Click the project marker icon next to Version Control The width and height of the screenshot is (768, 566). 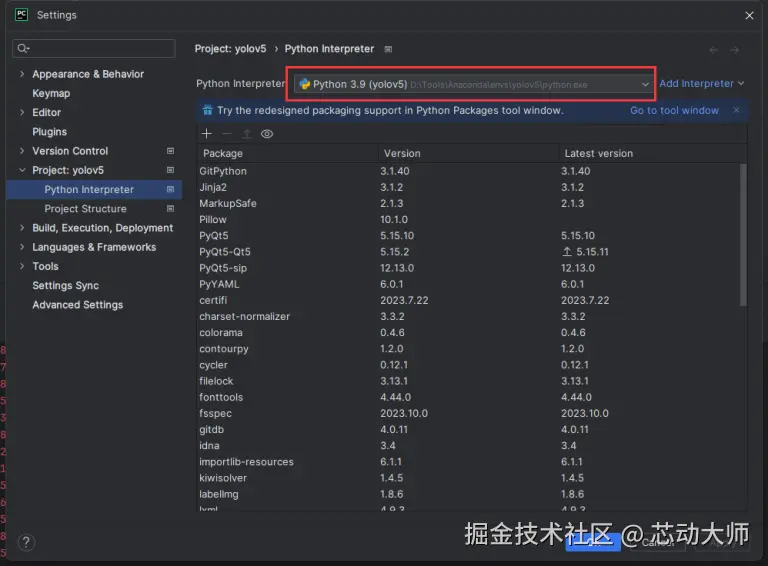click(x=170, y=151)
